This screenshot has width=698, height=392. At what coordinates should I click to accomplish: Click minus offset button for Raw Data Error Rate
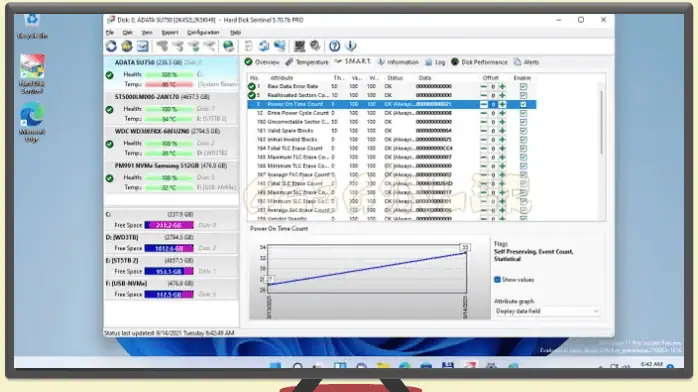coord(483,86)
